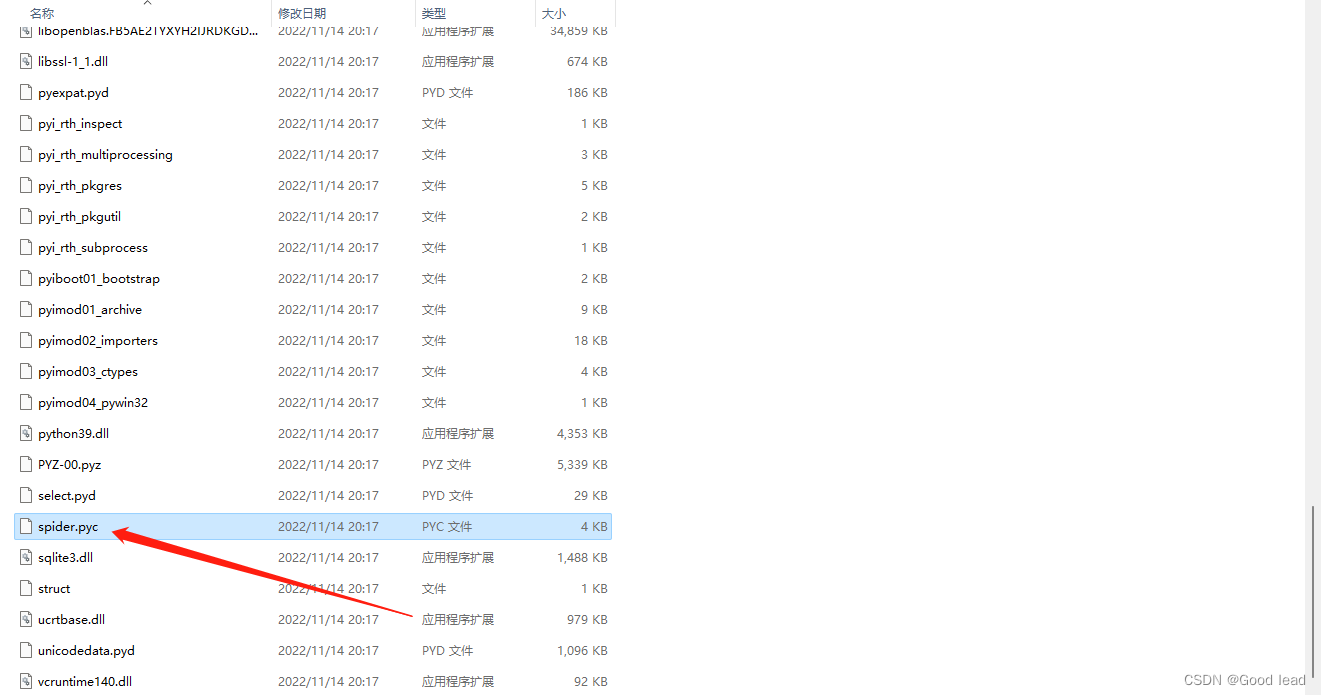Select the pyiboot01_bootstrap file

pos(99,278)
